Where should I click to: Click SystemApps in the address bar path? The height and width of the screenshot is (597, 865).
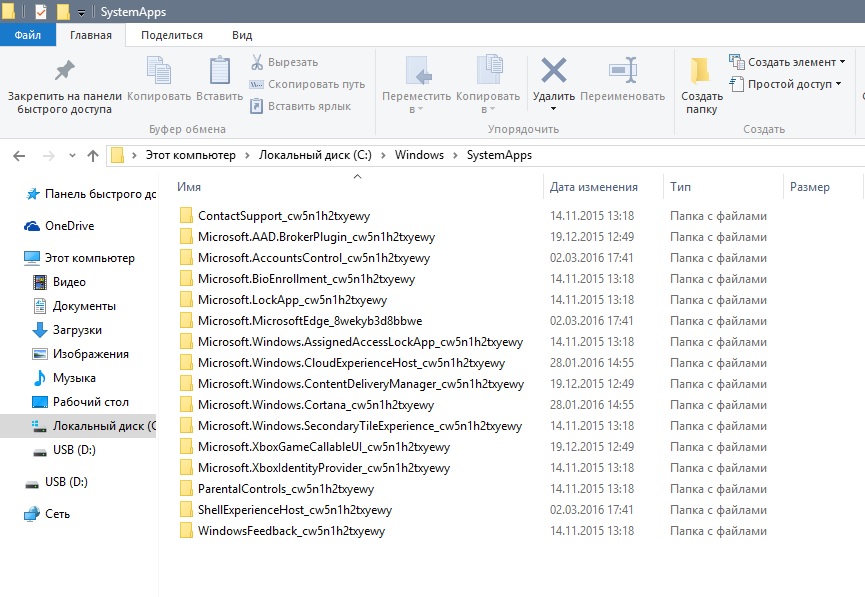tap(499, 155)
